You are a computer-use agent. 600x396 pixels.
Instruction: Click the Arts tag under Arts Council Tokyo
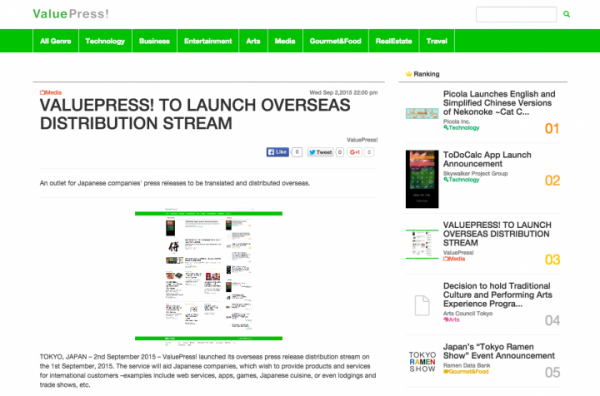[451, 319]
